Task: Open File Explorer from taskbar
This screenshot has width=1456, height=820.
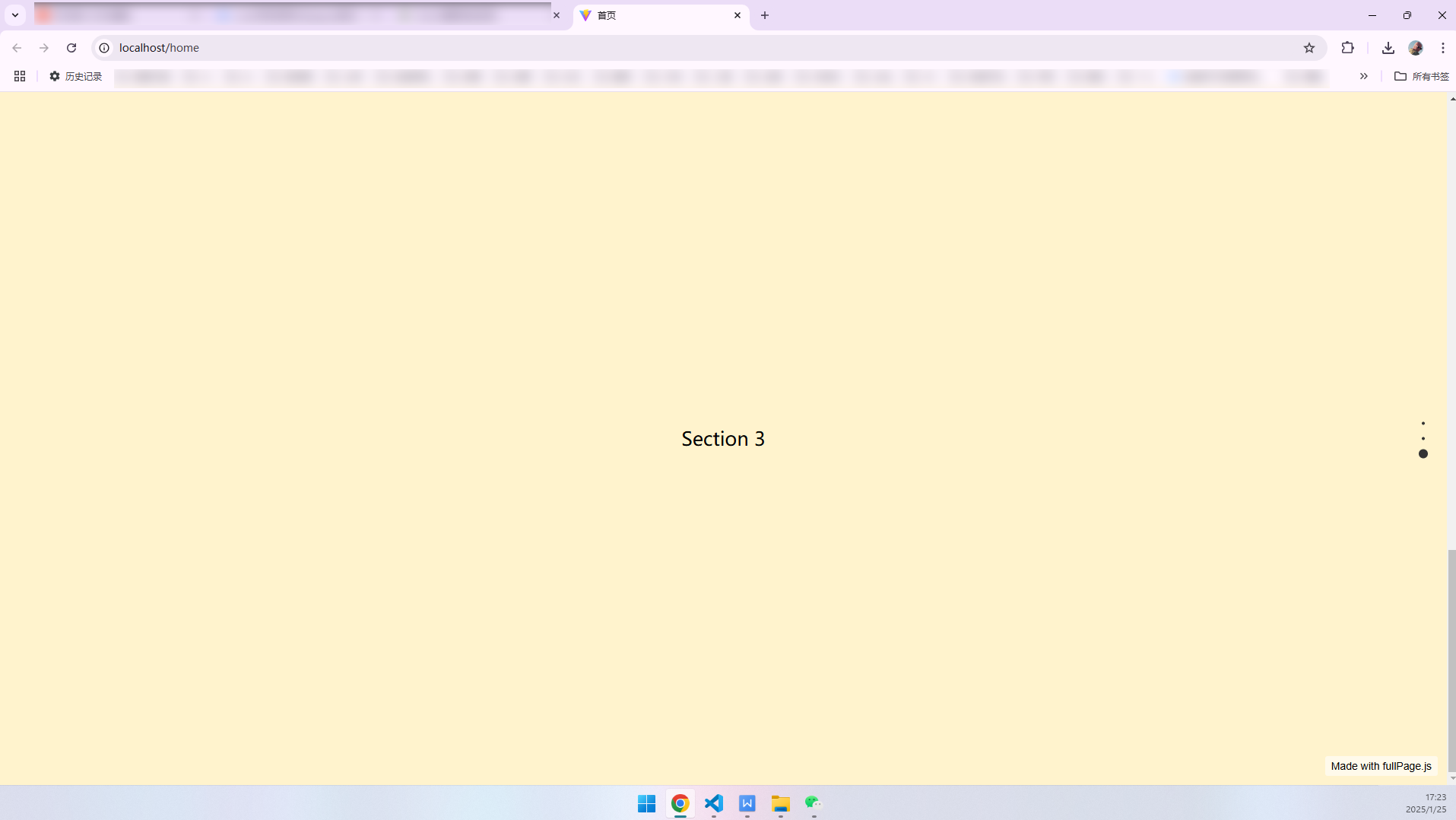Action: 781,803
